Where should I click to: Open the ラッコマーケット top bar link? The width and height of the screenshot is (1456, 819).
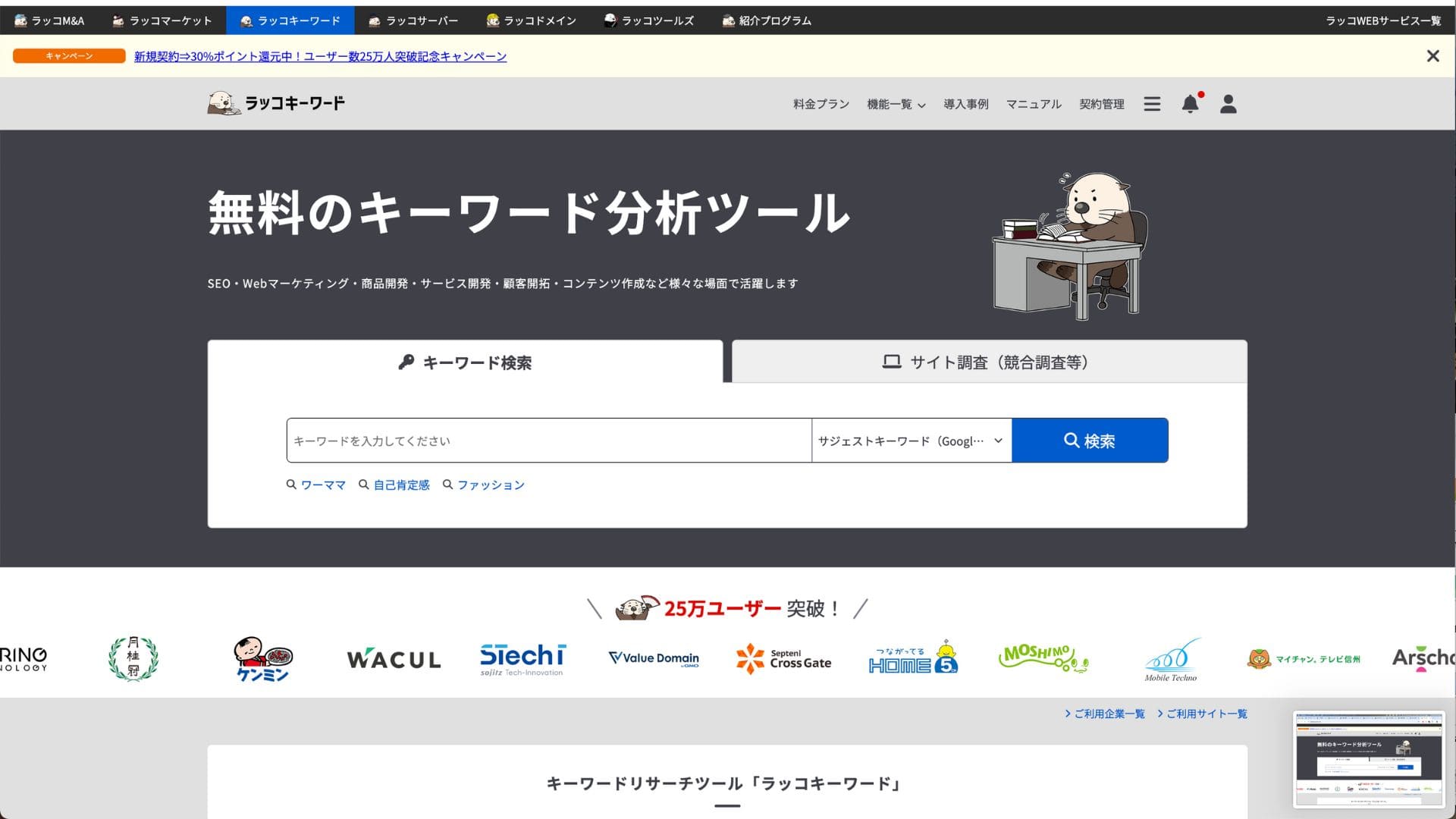(162, 20)
